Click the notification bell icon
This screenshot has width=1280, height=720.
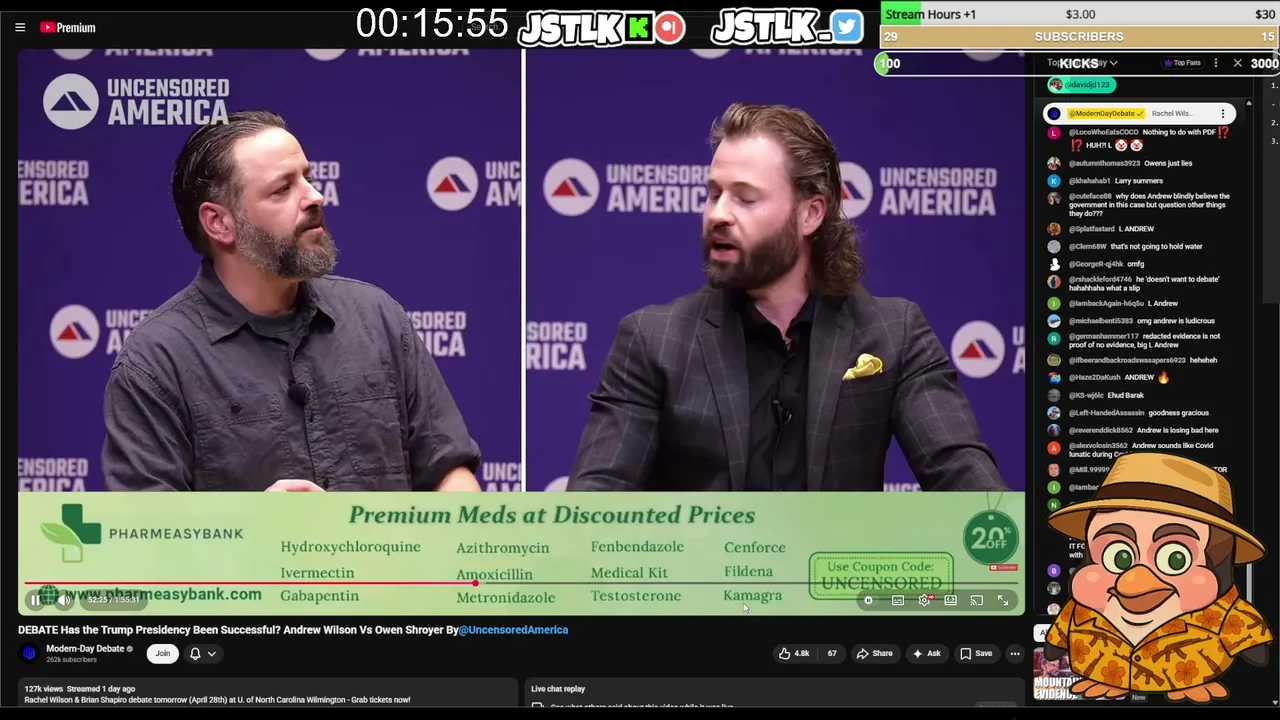pos(195,653)
